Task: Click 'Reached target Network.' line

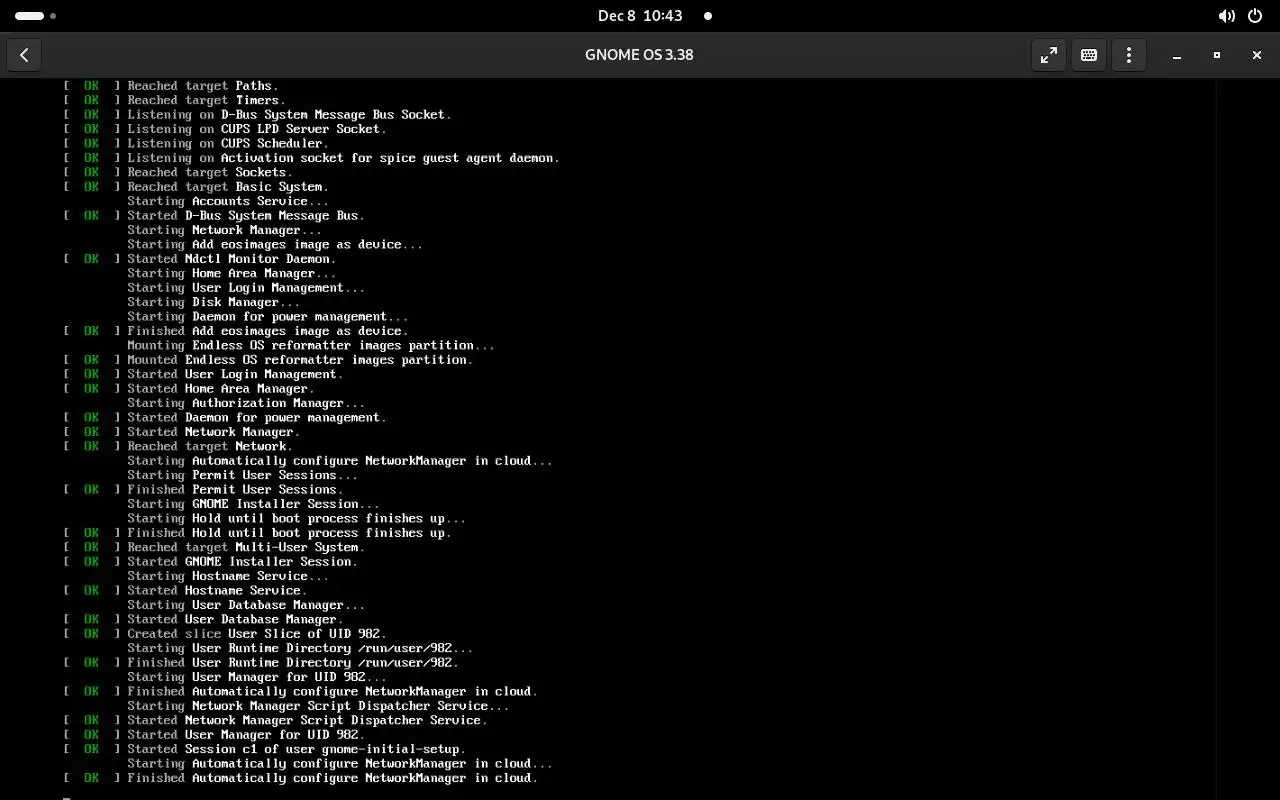Action: [210, 446]
